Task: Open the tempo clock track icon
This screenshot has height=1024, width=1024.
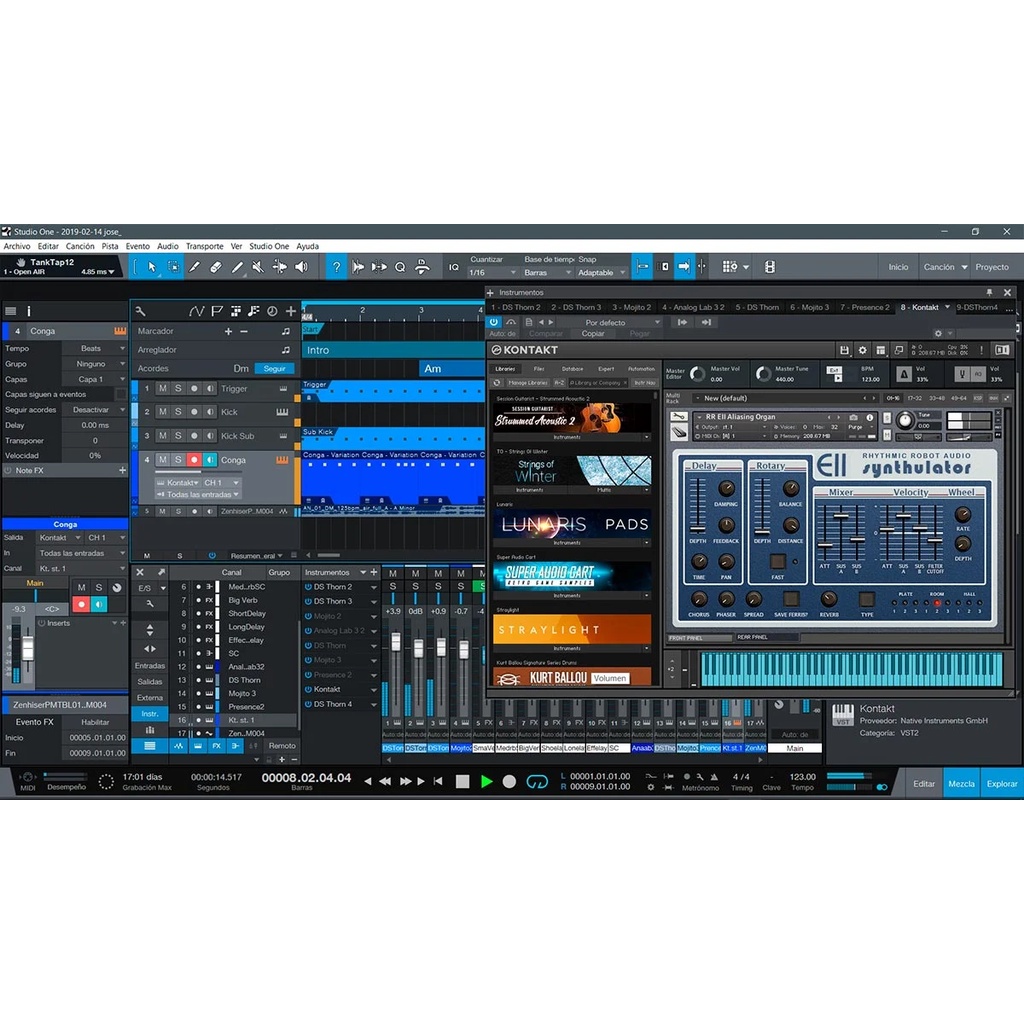Action: coord(272,312)
